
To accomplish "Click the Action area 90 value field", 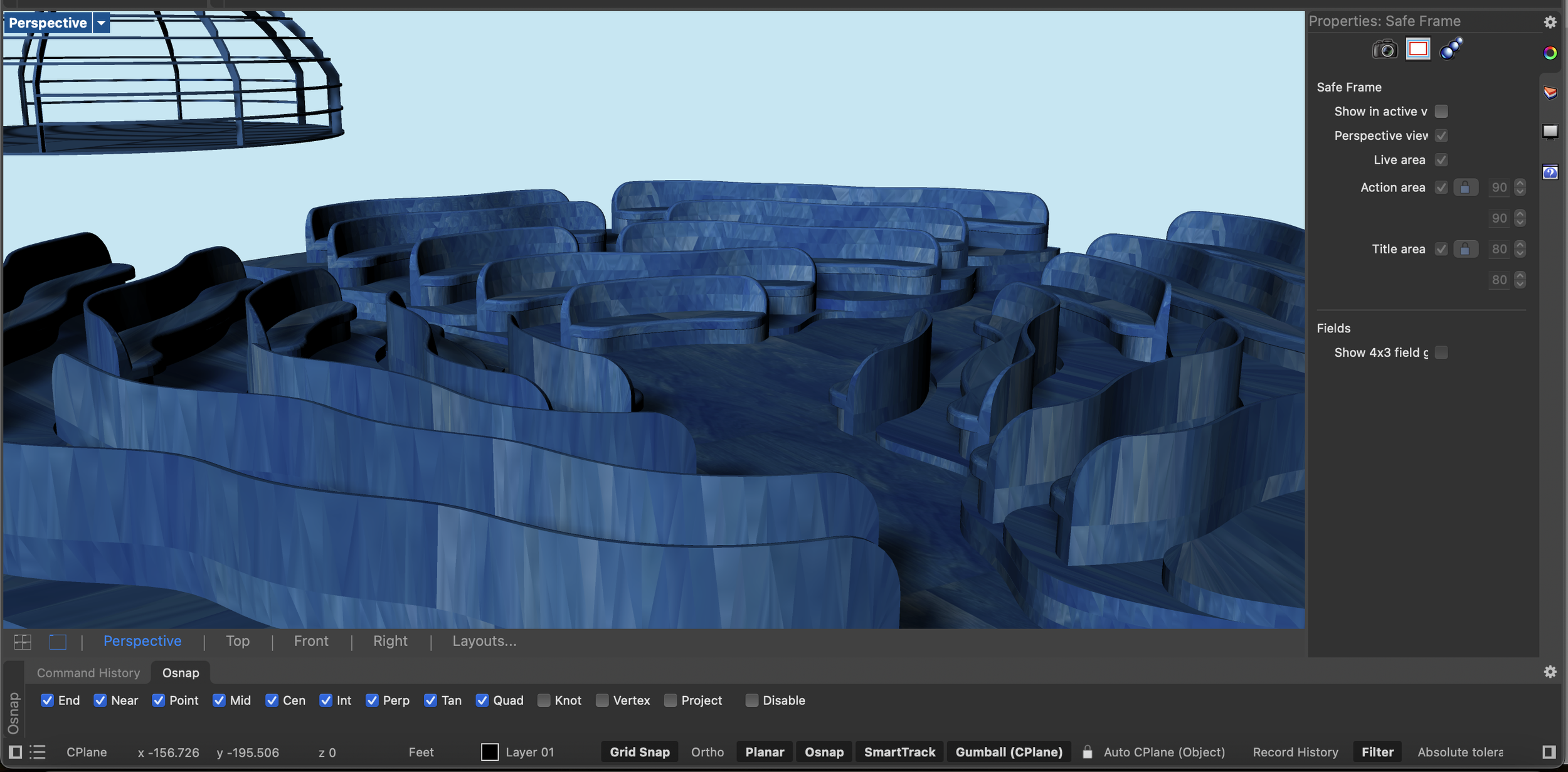I will 1500,187.
